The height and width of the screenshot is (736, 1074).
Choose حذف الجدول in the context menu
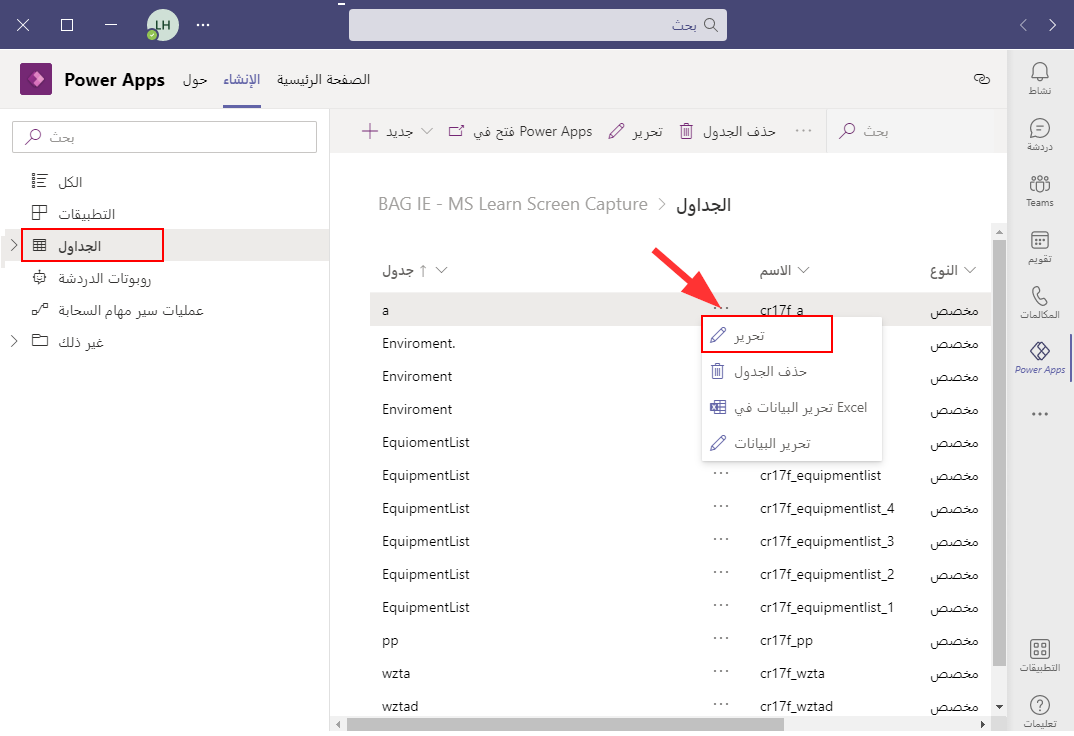click(791, 371)
